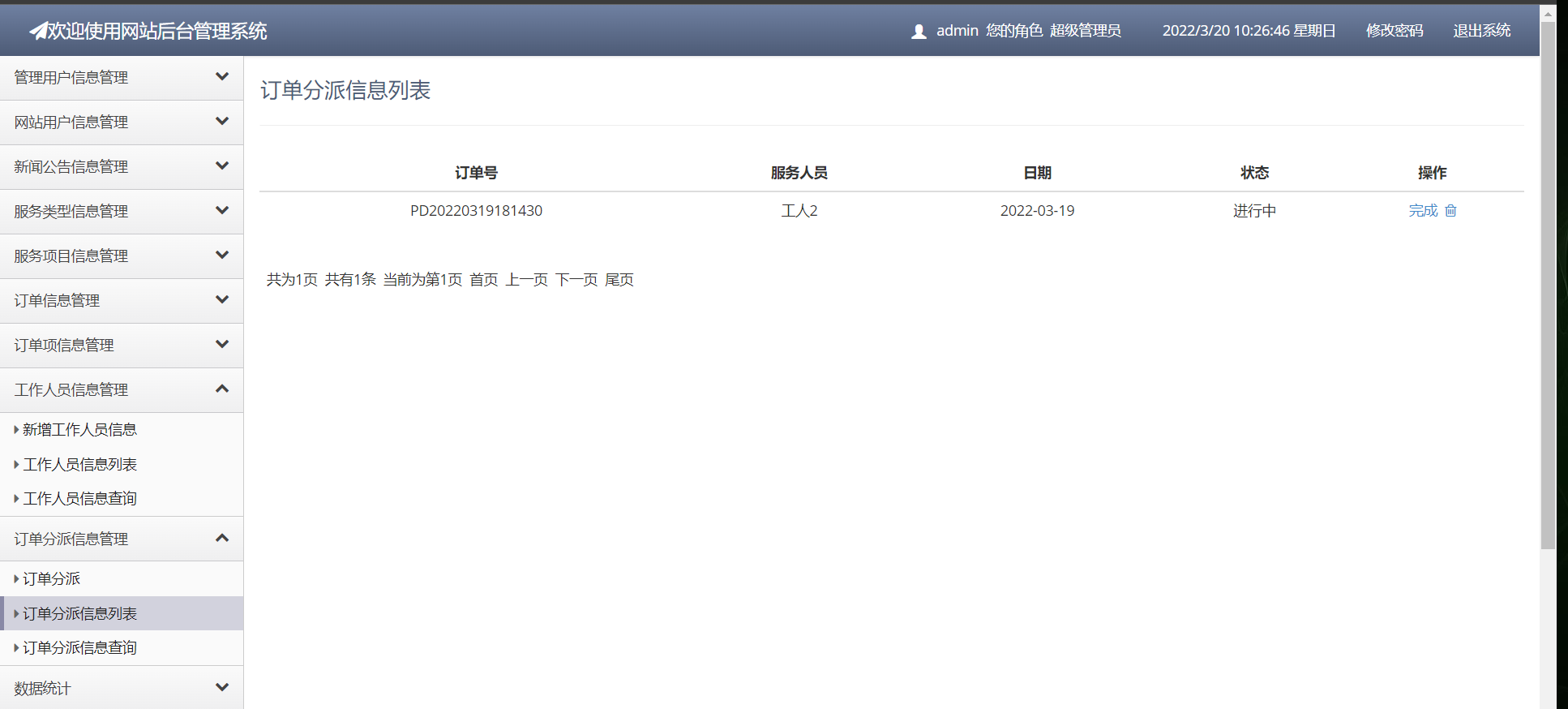Go to 下一页 in pagination
Image resolution: width=1568 pixels, height=709 pixels.
(576, 280)
